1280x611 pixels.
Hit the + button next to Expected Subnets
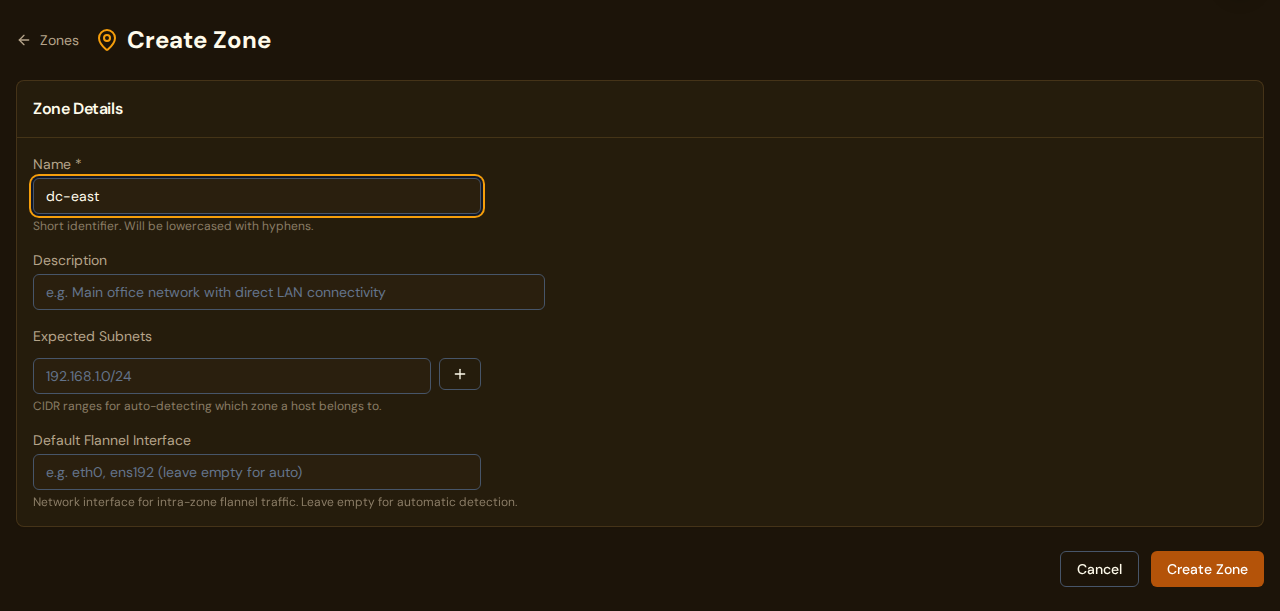[x=460, y=374]
